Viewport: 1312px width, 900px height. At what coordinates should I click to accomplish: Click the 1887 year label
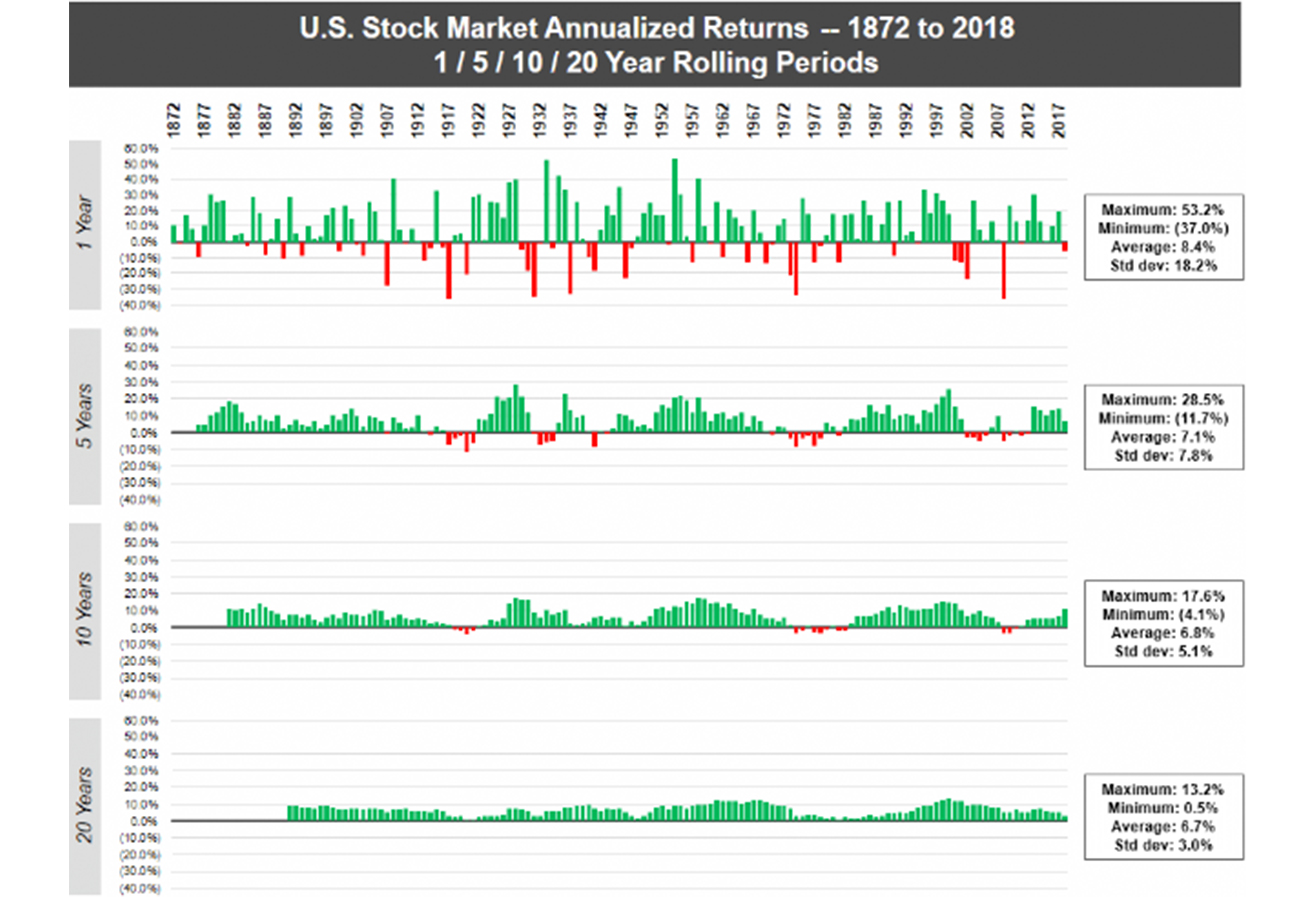[265, 119]
